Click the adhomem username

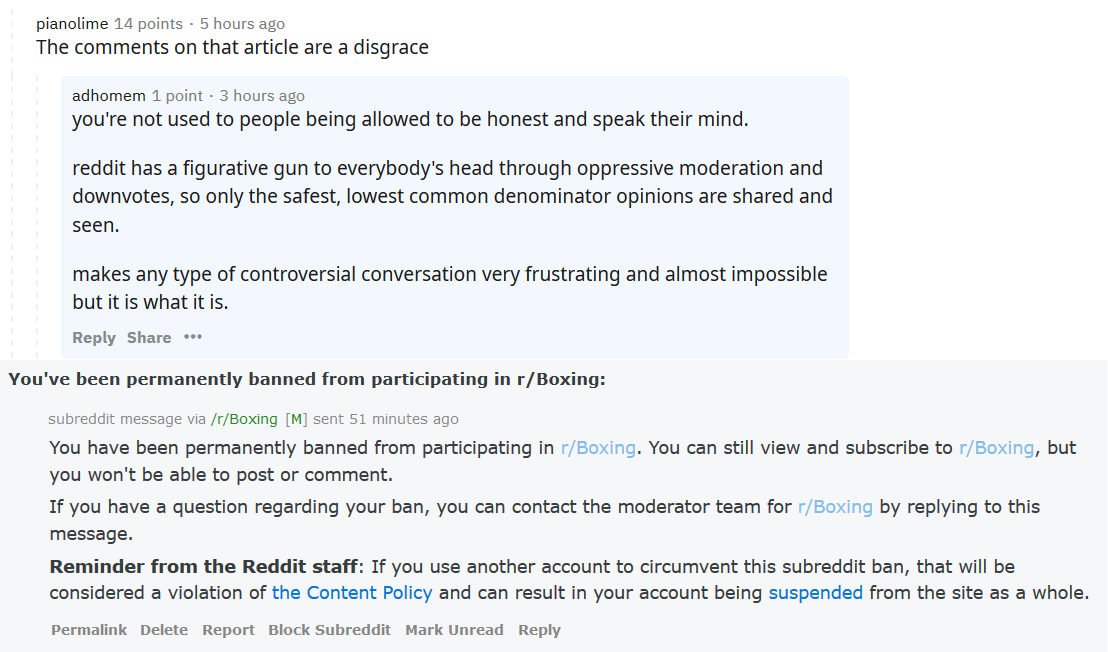(x=109, y=95)
